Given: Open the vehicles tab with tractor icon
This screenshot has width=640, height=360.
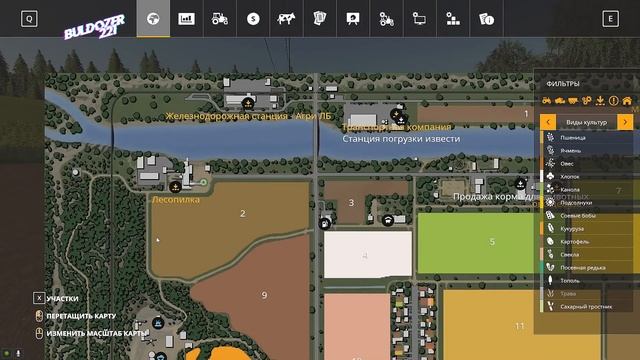Looking at the screenshot, I should pos(220,19).
